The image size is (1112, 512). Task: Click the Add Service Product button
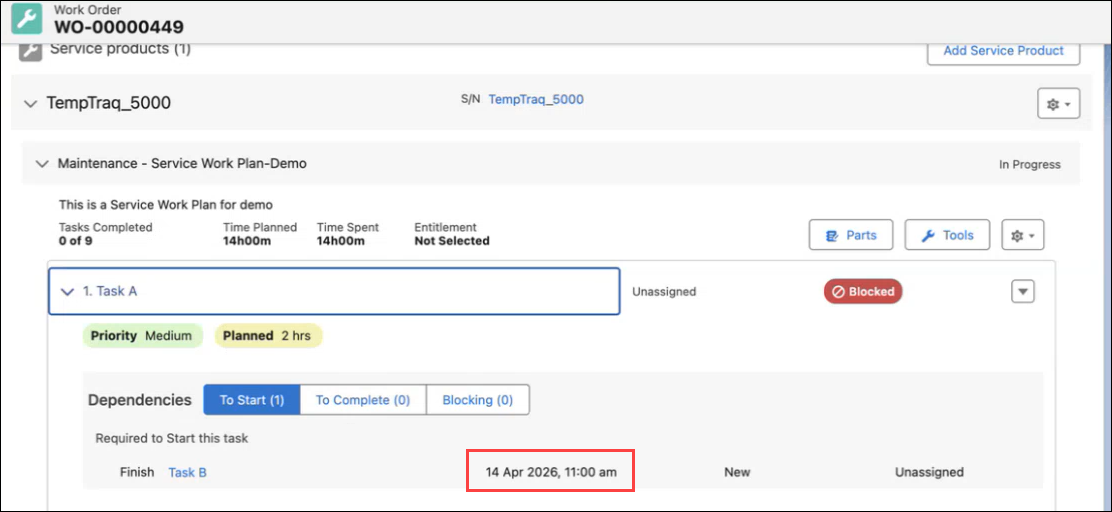coord(1003,51)
